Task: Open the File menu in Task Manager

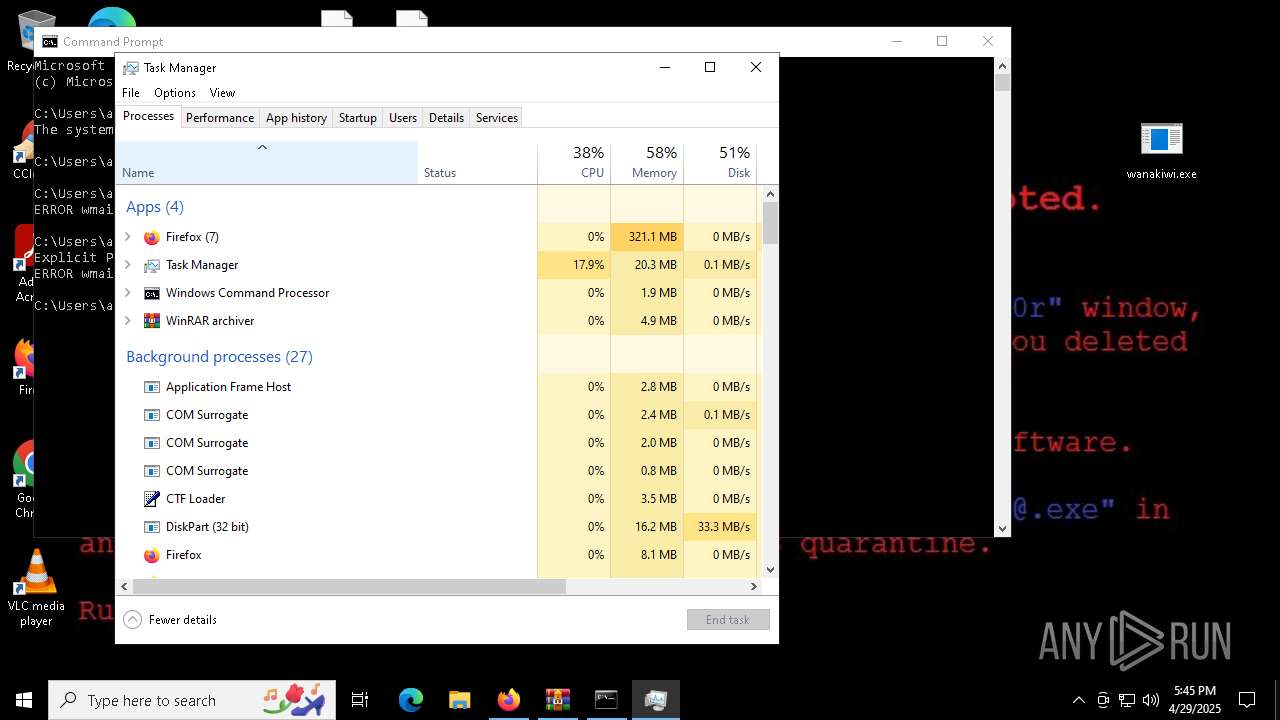Action: tap(131, 93)
